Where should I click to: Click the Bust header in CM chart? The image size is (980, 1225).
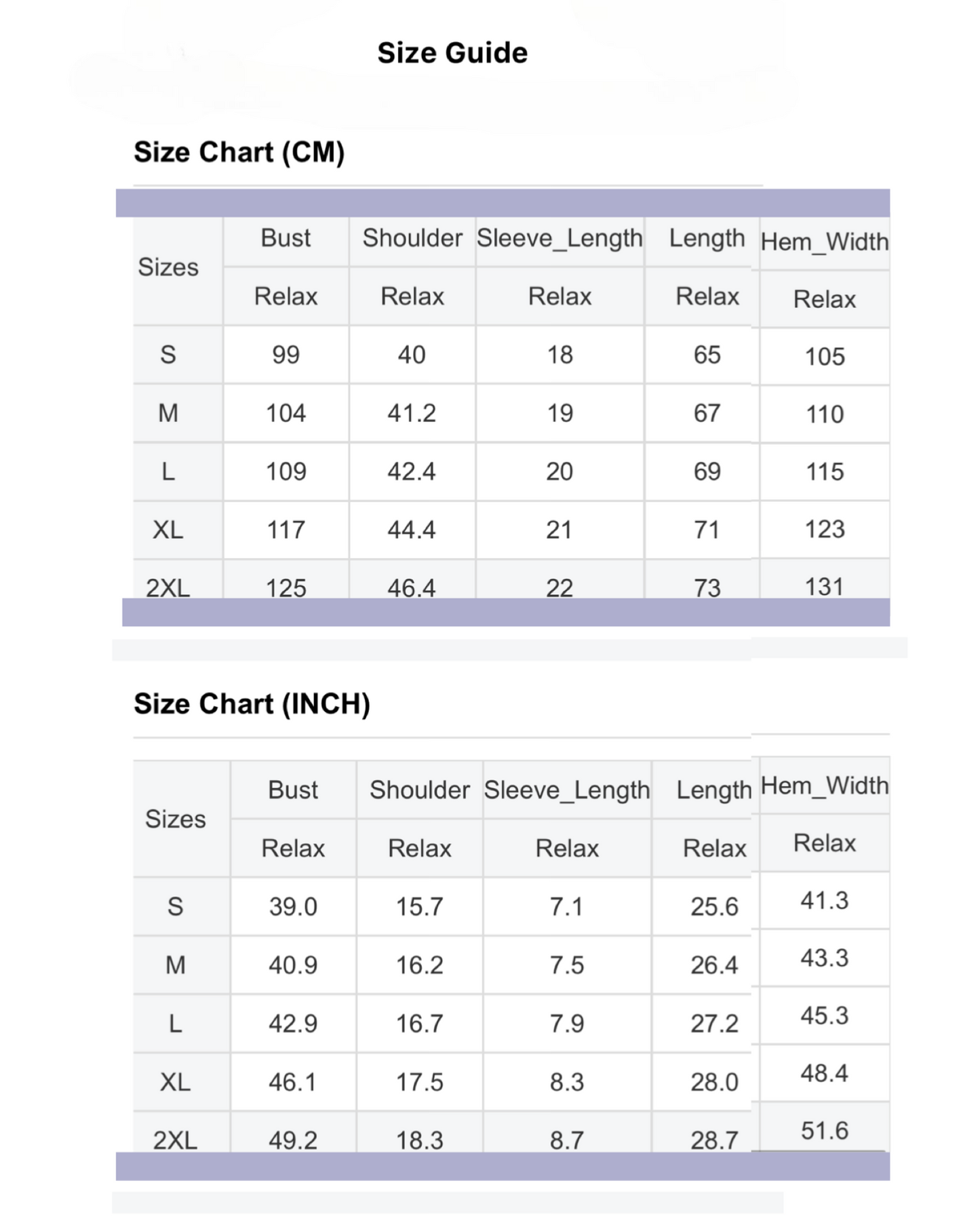coord(286,238)
